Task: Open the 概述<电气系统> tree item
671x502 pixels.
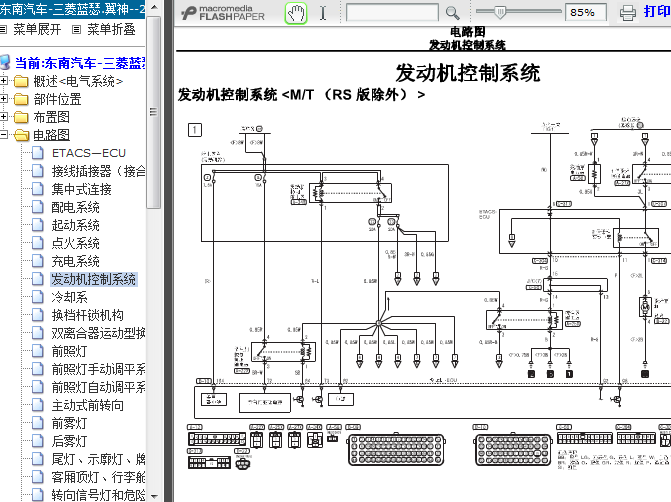Action: tap(78, 81)
